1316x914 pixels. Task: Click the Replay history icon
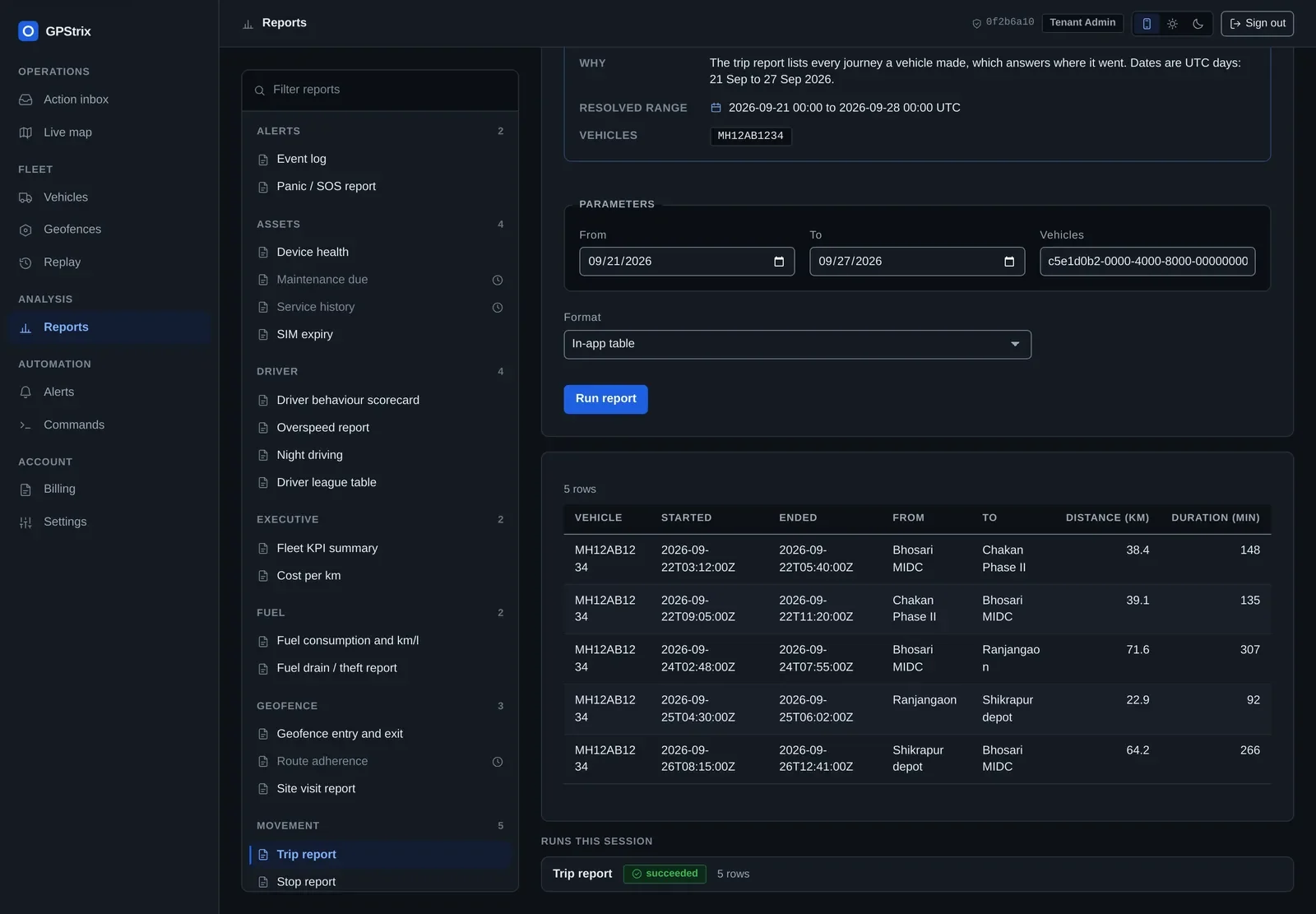tap(25, 262)
